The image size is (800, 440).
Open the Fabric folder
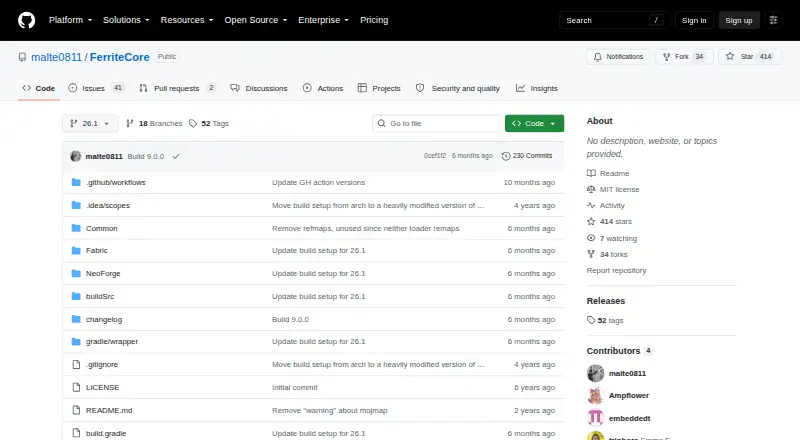pos(96,251)
